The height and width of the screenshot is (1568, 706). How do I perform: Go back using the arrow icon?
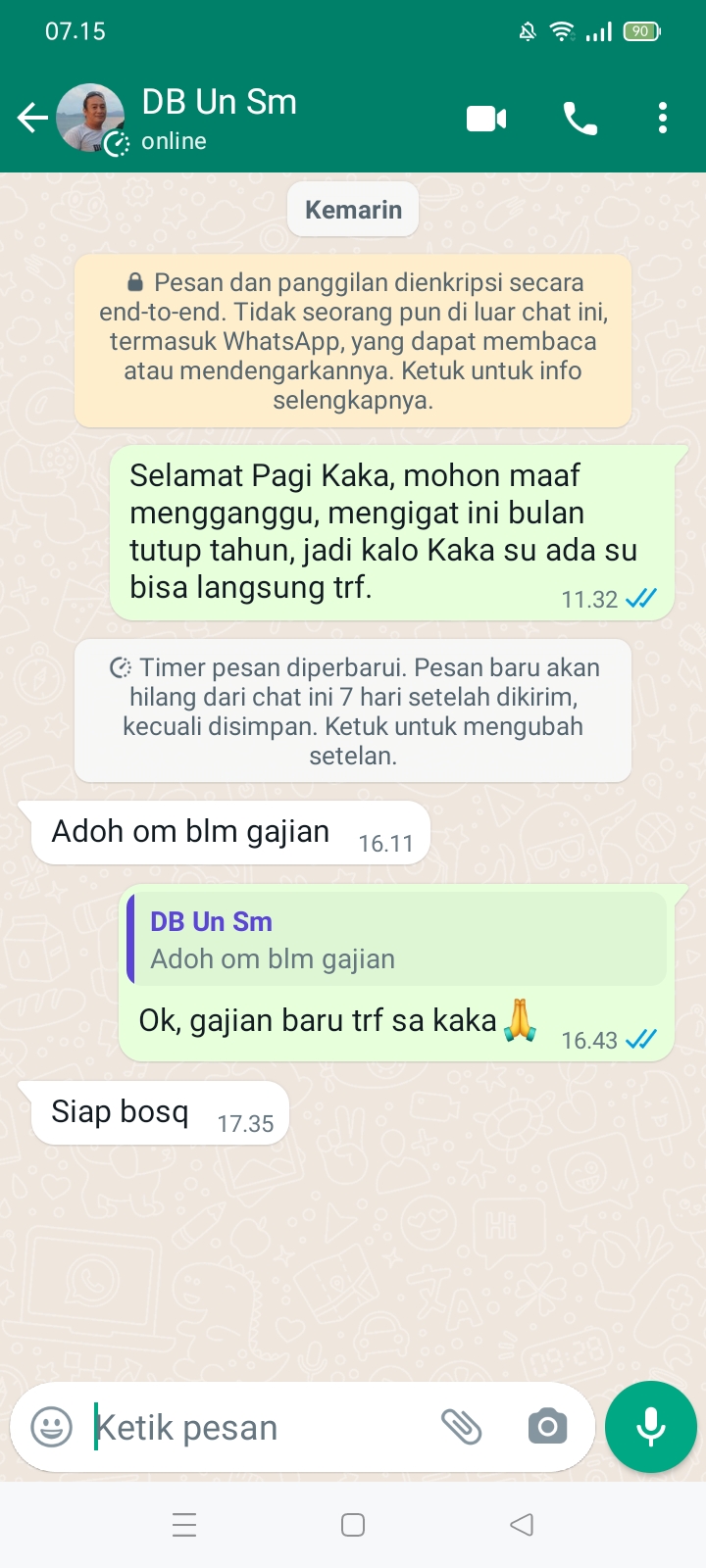coord(32,119)
